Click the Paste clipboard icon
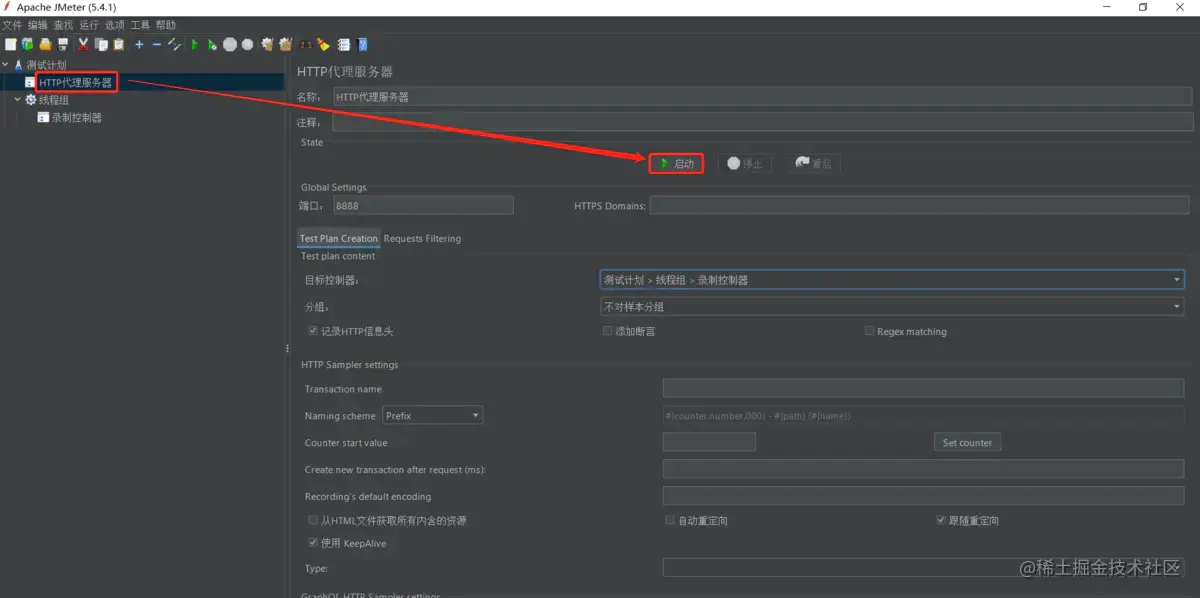This screenshot has height=598, width=1200. point(118,44)
